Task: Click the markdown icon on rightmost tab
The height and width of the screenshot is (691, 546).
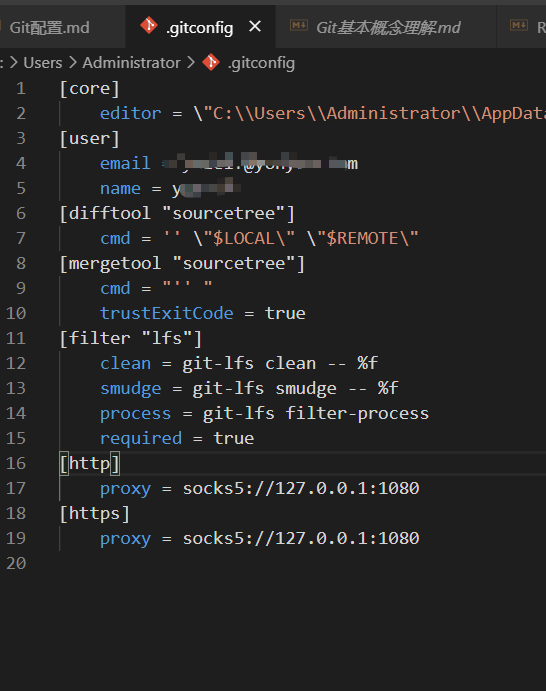Action: pos(519,26)
